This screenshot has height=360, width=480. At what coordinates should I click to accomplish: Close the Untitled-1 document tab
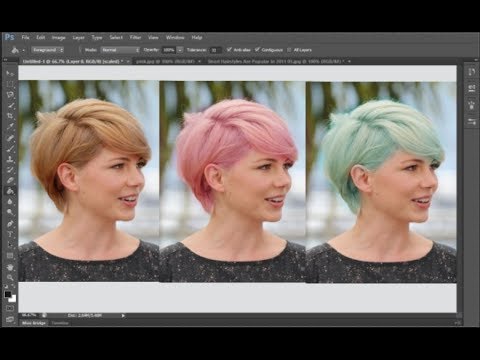[128, 61]
